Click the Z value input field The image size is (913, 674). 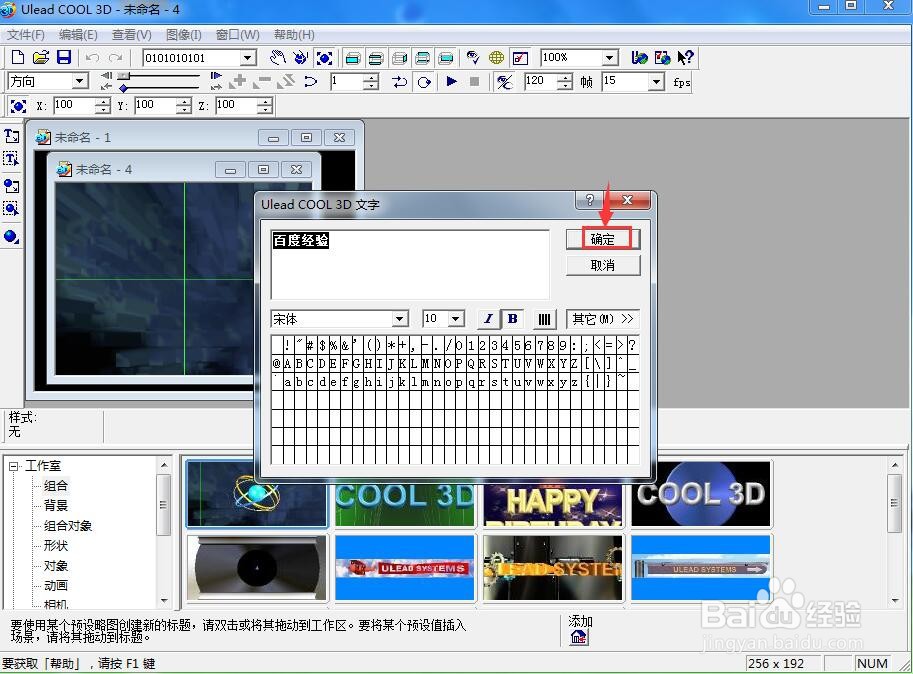236,105
